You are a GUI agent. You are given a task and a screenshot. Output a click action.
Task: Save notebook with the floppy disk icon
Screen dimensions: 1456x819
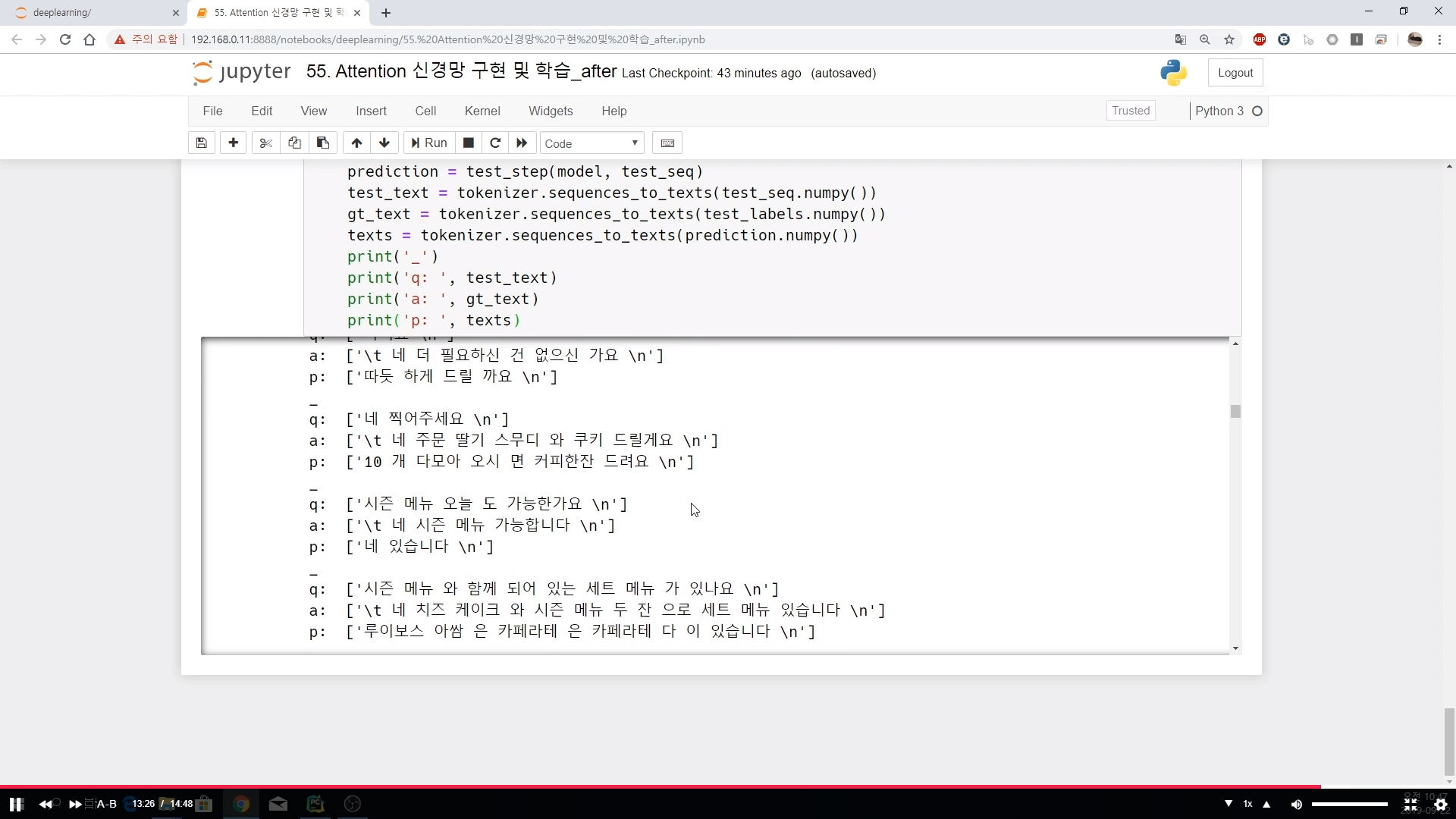(x=201, y=143)
